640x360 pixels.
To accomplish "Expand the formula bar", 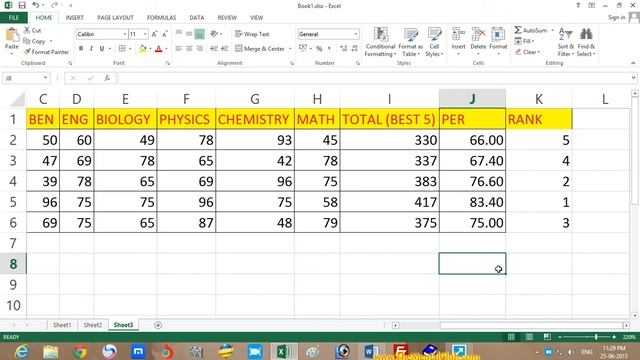I will click(633, 78).
